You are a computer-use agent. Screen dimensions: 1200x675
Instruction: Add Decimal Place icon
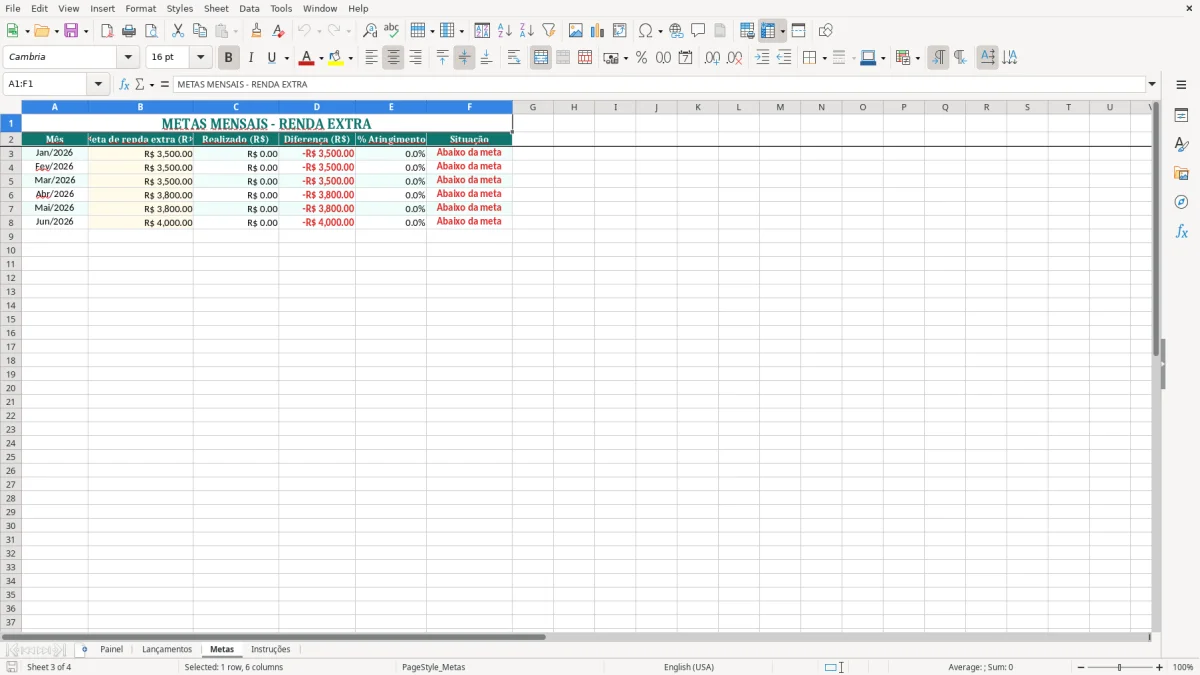click(x=712, y=58)
